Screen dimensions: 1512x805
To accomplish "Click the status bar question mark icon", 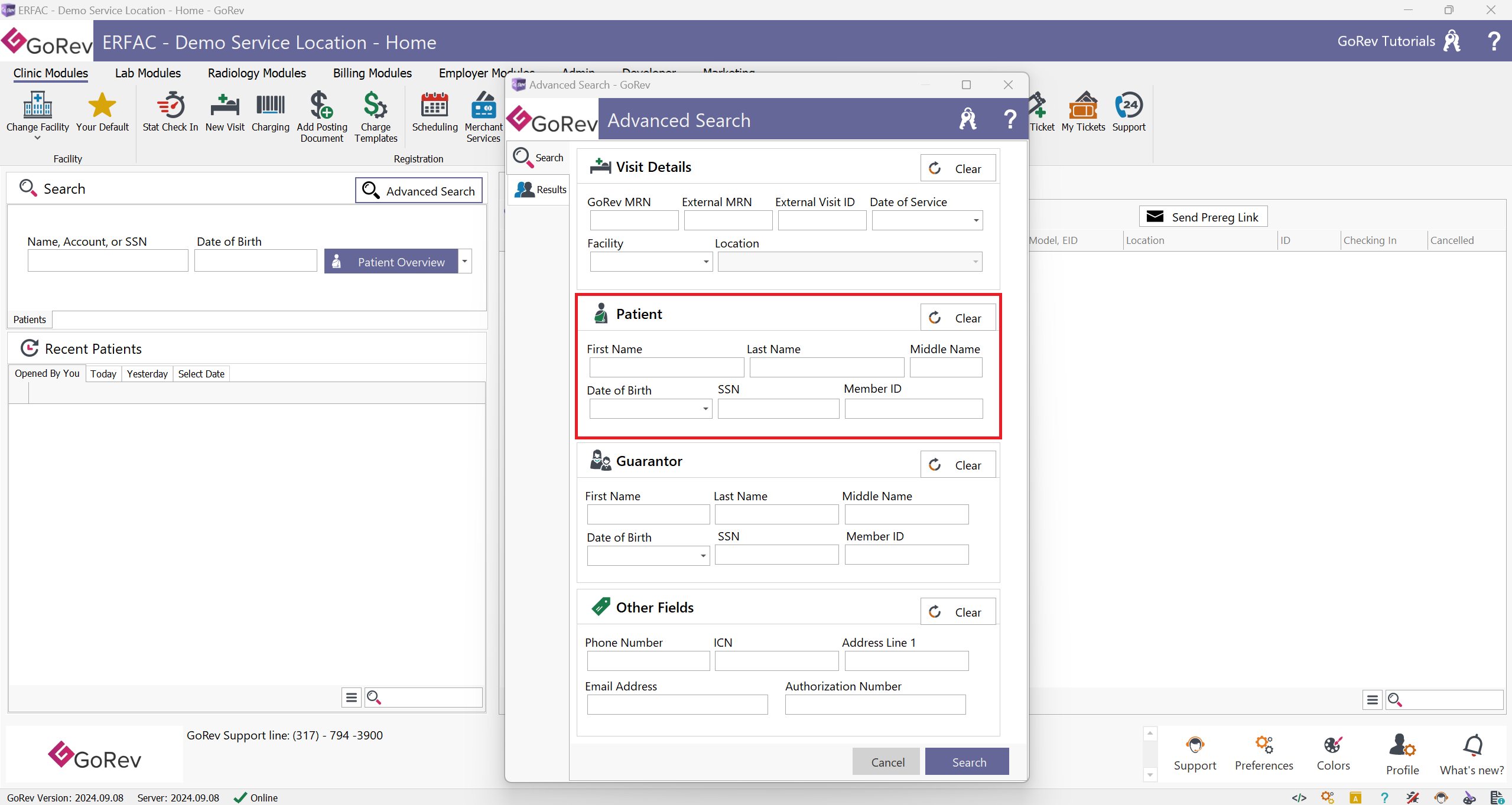I will point(1384,798).
